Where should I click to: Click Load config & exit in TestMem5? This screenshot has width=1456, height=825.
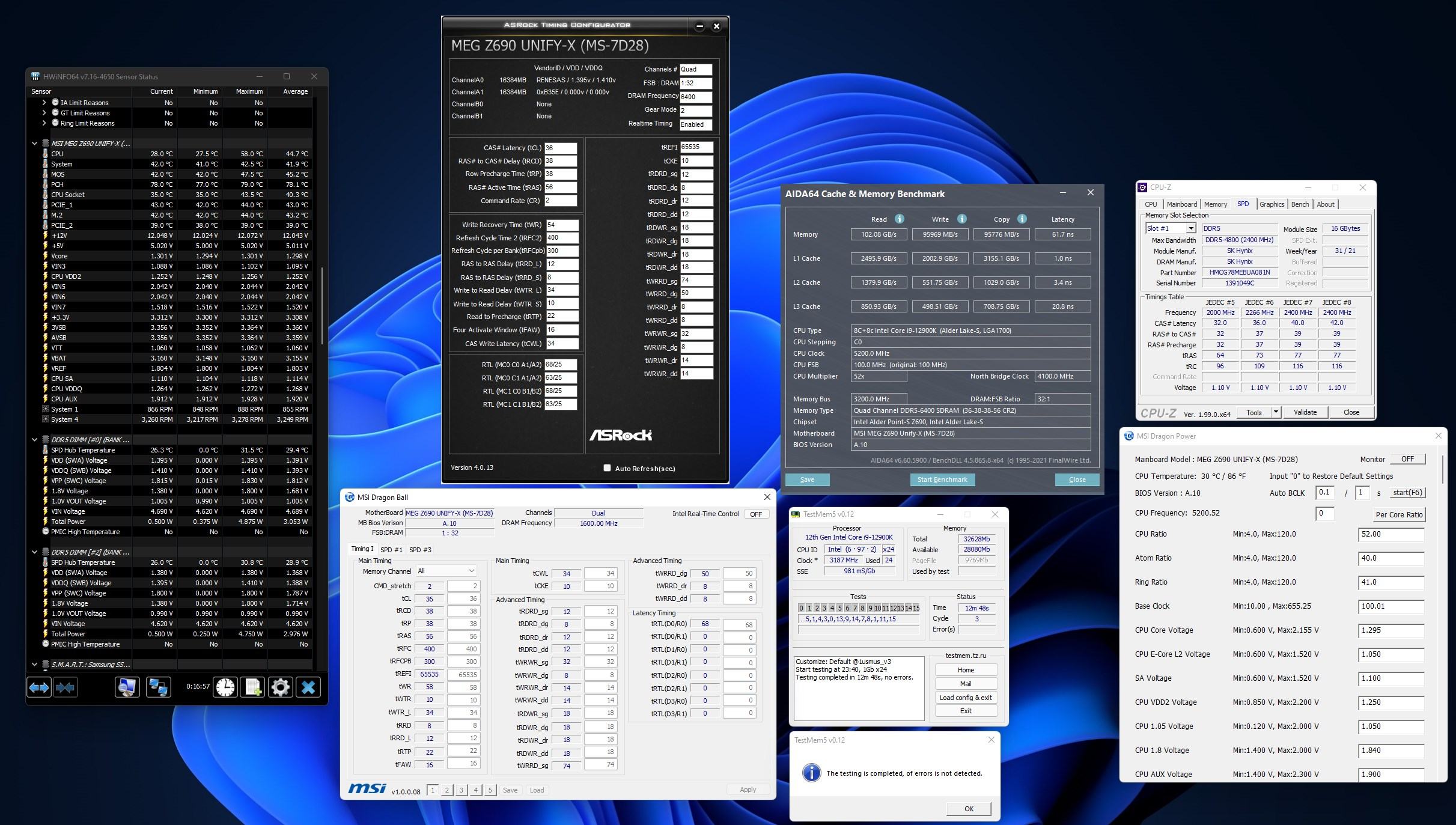(x=965, y=698)
